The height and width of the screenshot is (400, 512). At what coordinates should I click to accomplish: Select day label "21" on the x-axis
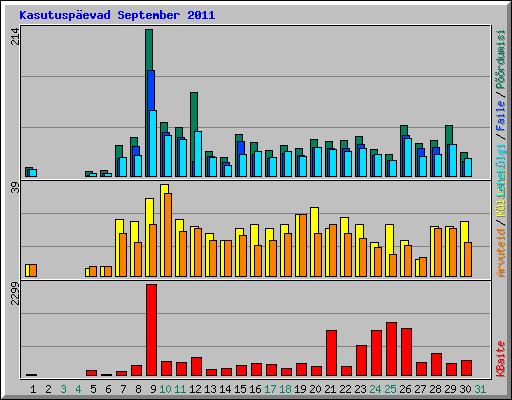tap(330, 389)
